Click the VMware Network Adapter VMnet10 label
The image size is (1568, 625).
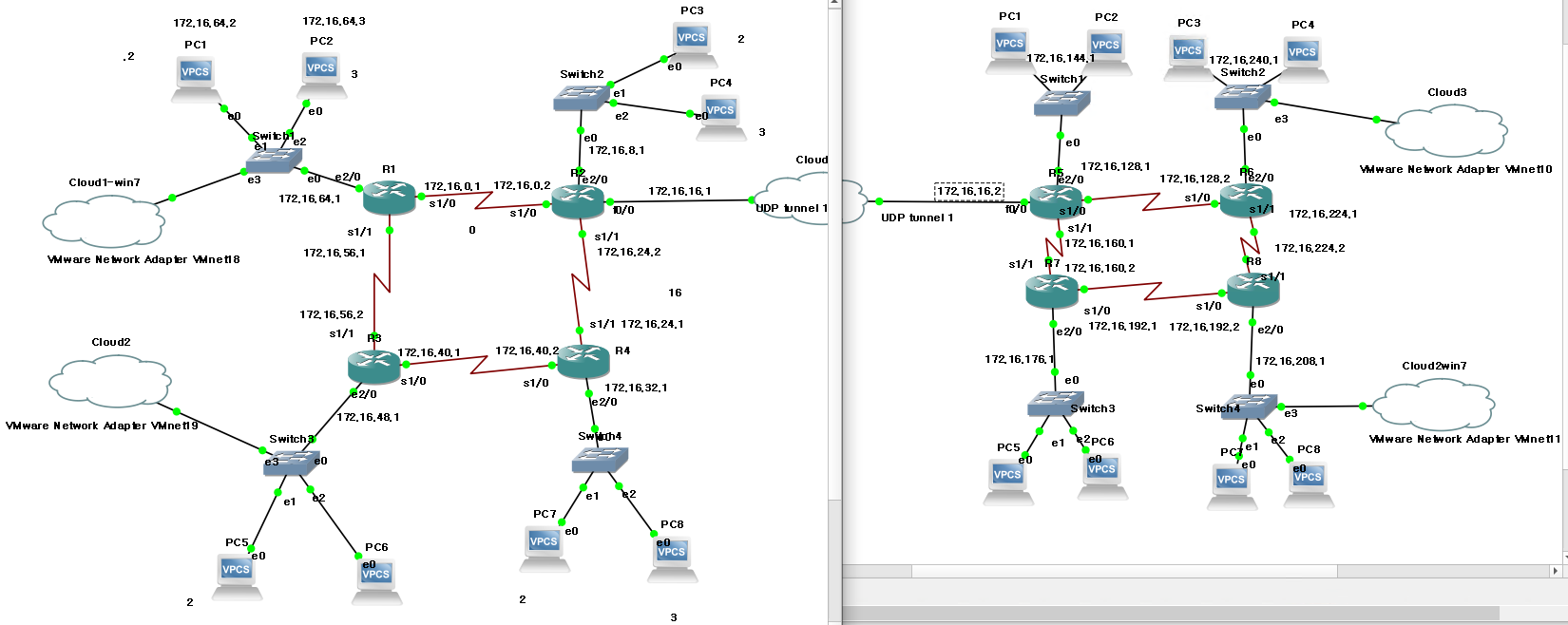pos(1456,169)
